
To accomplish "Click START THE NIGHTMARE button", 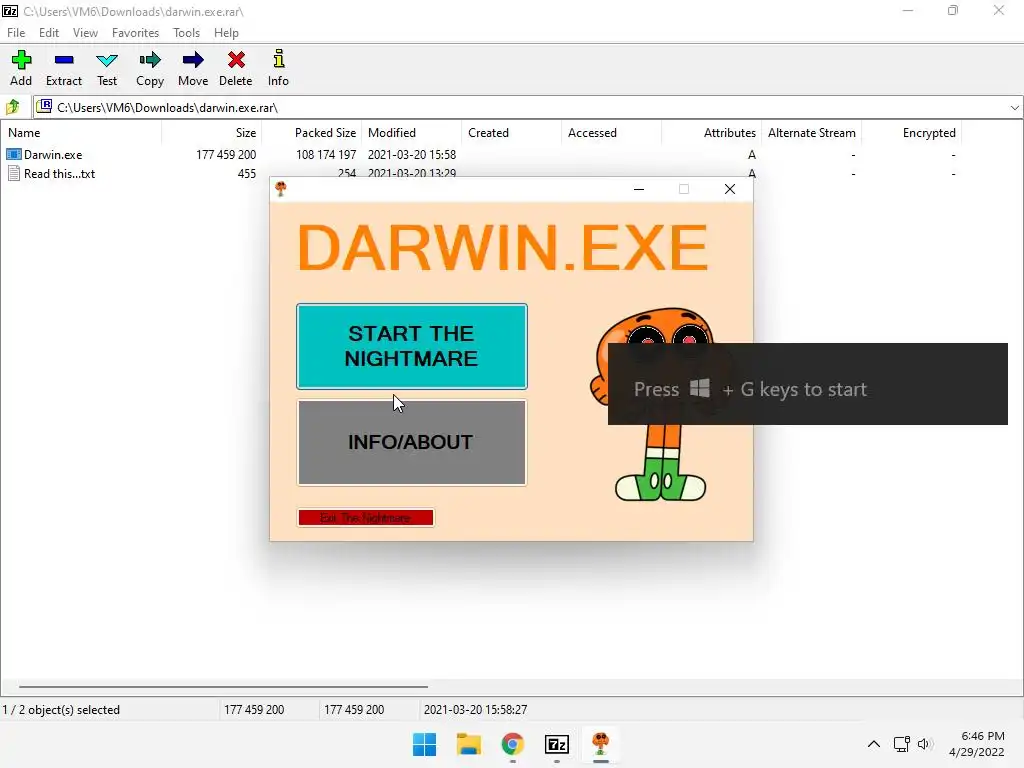I will pyautogui.click(x=411, y=346).
